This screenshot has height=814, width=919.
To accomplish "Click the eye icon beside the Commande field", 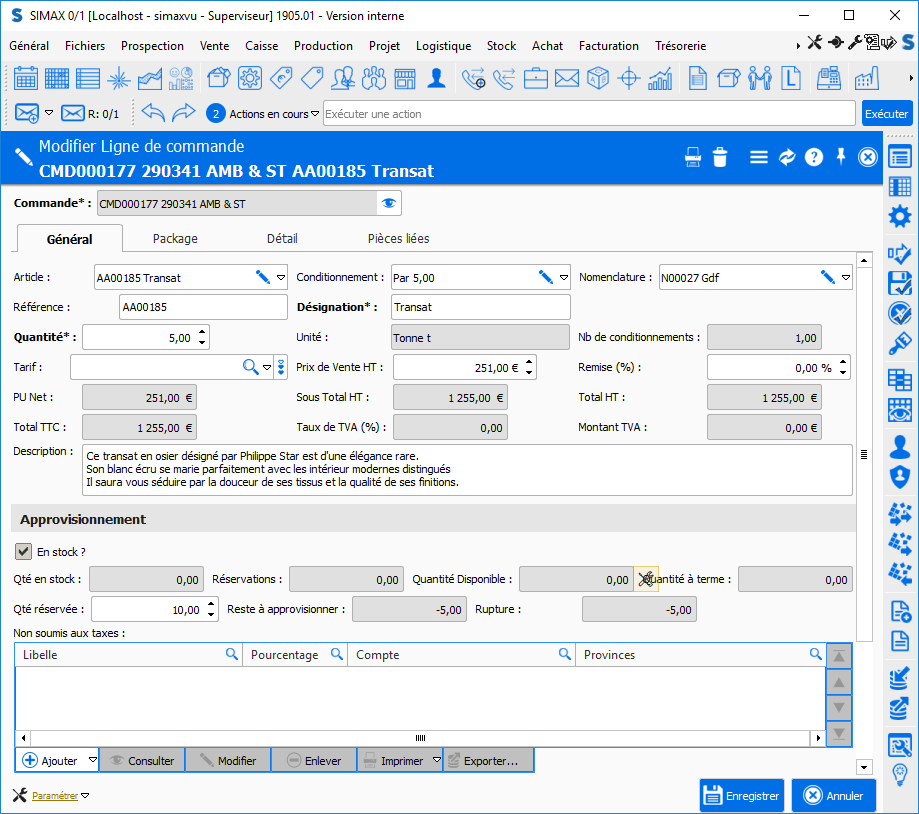I will click(x=388, y=204).
